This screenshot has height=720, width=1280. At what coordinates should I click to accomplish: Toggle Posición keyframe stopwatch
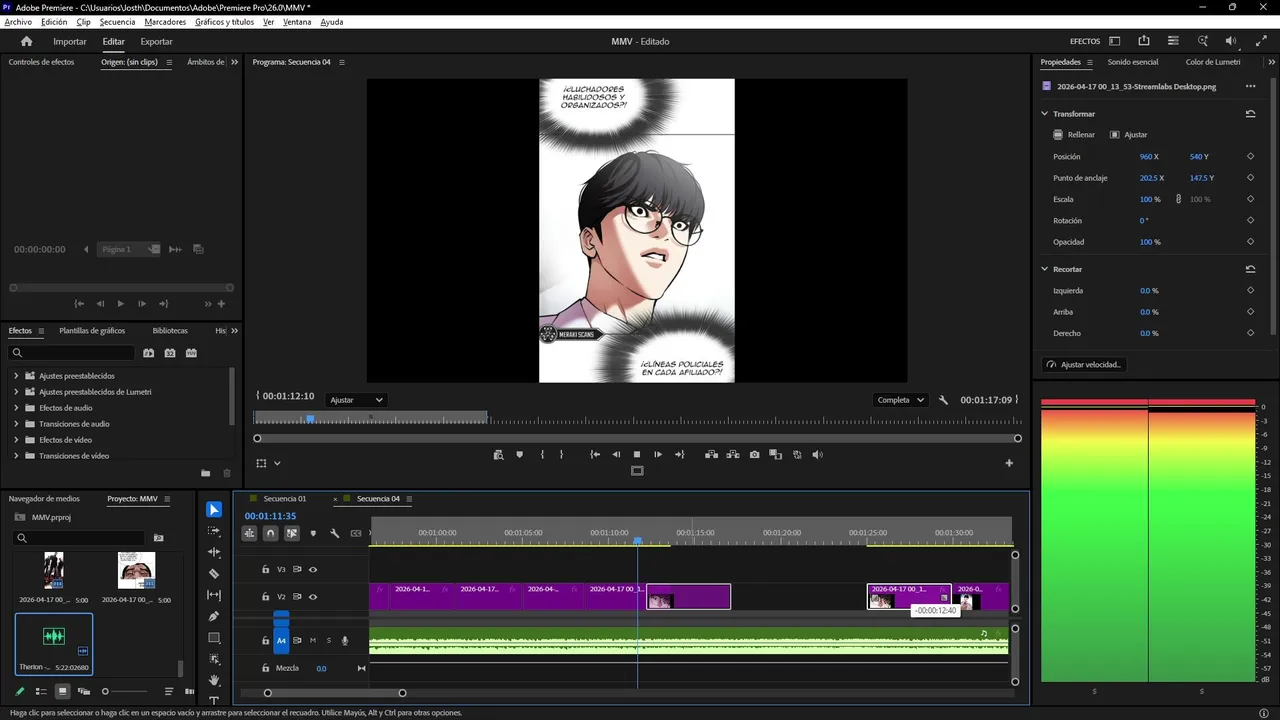click(1250, 157)
